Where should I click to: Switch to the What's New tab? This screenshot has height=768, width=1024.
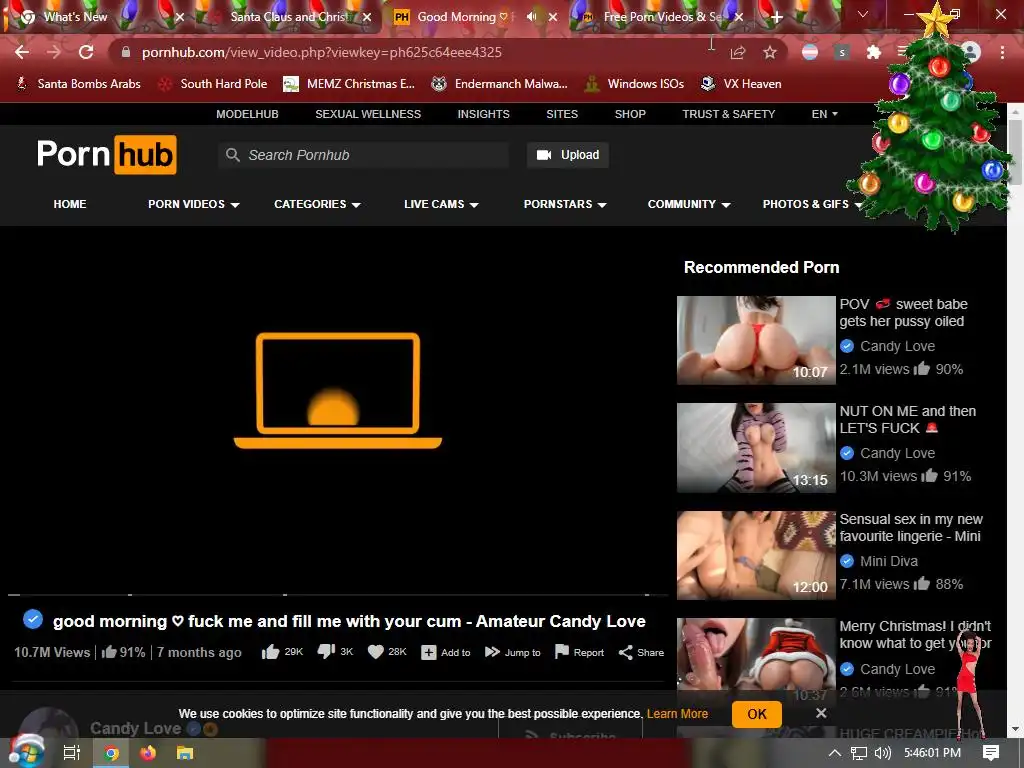click(75, 17)
